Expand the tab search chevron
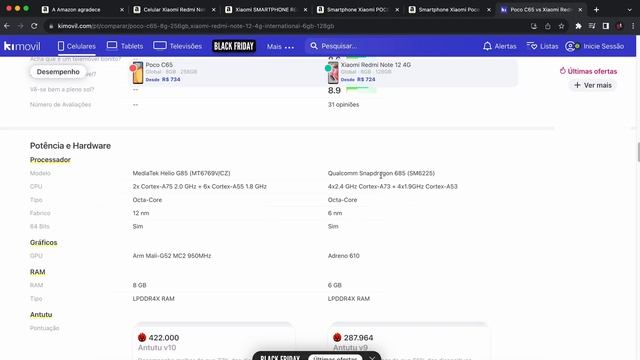 (x=630, y=9)
